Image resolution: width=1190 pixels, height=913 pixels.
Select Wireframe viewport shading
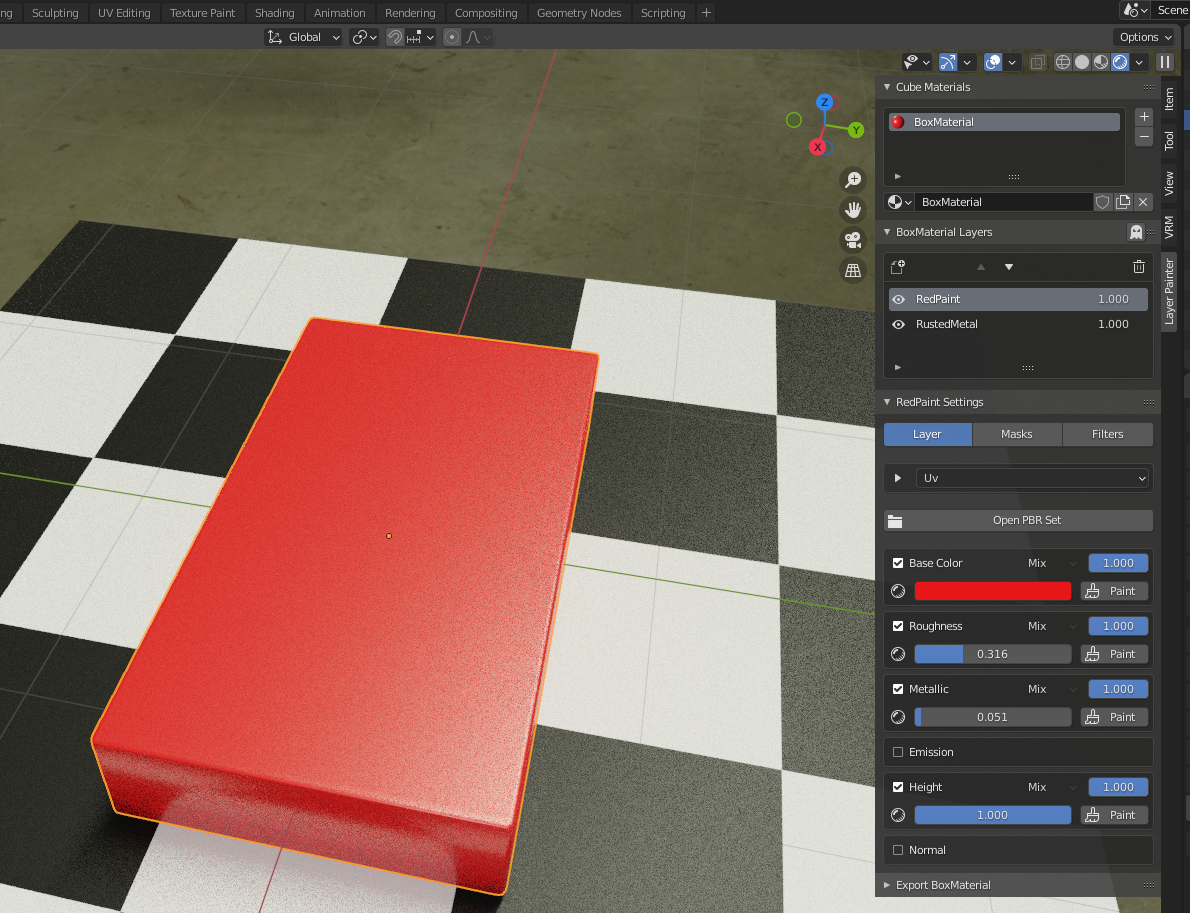coord(1062,61)
